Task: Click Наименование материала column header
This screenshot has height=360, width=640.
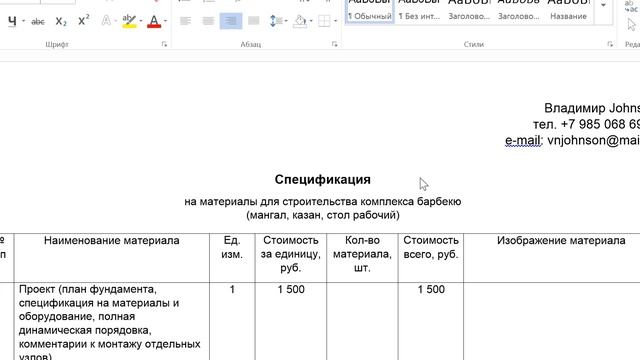Action: point(111,240)
